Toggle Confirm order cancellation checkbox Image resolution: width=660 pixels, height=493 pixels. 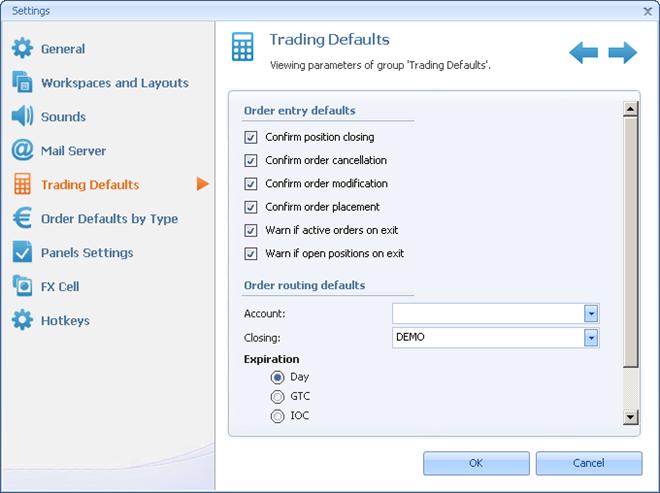(x=251, y=160)
